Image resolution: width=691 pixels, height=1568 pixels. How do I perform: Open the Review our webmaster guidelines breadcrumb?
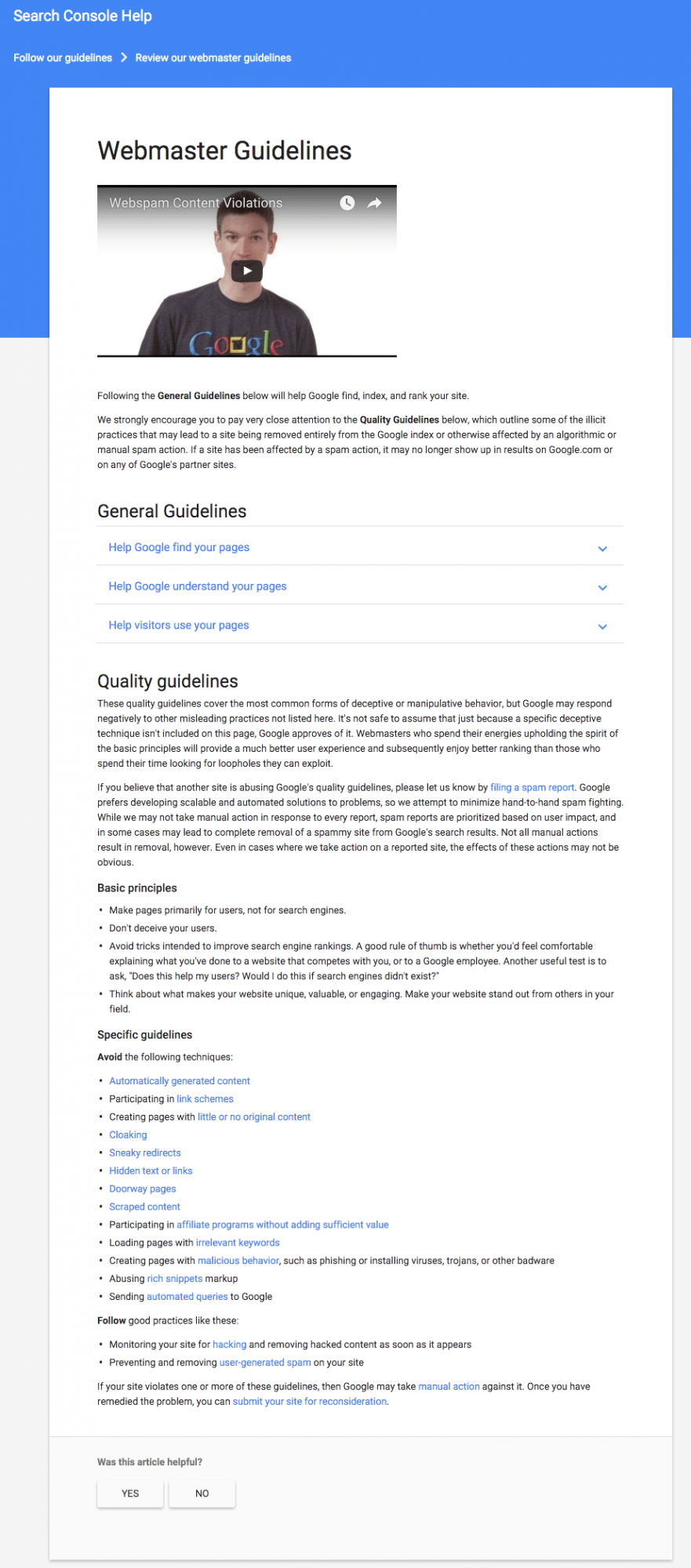coord(213,58)
